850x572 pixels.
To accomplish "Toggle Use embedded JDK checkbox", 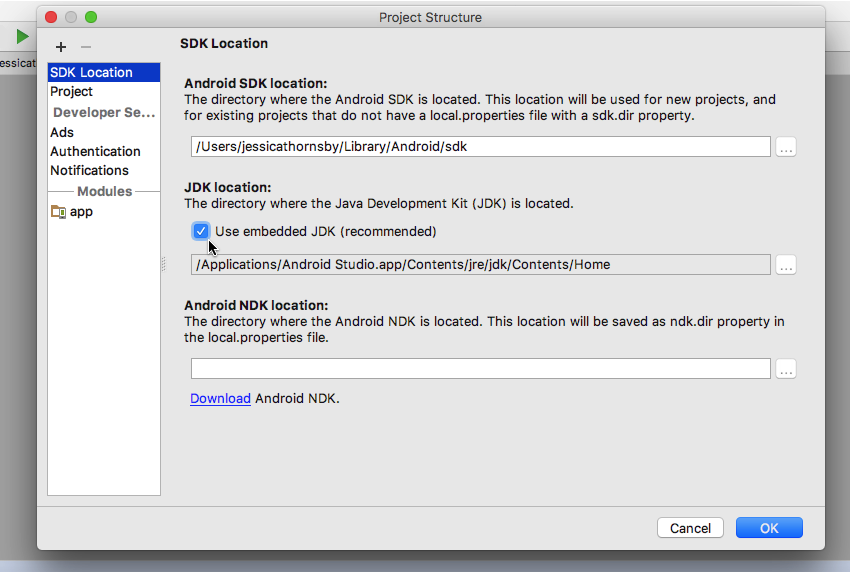I will point(201,232).
